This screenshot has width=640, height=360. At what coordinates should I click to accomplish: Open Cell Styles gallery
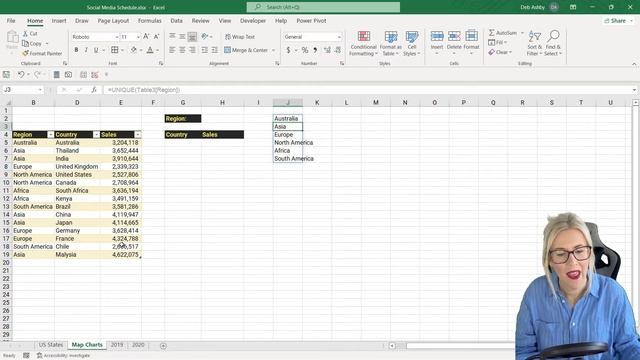pyautogui.click(x=411, y=43)
